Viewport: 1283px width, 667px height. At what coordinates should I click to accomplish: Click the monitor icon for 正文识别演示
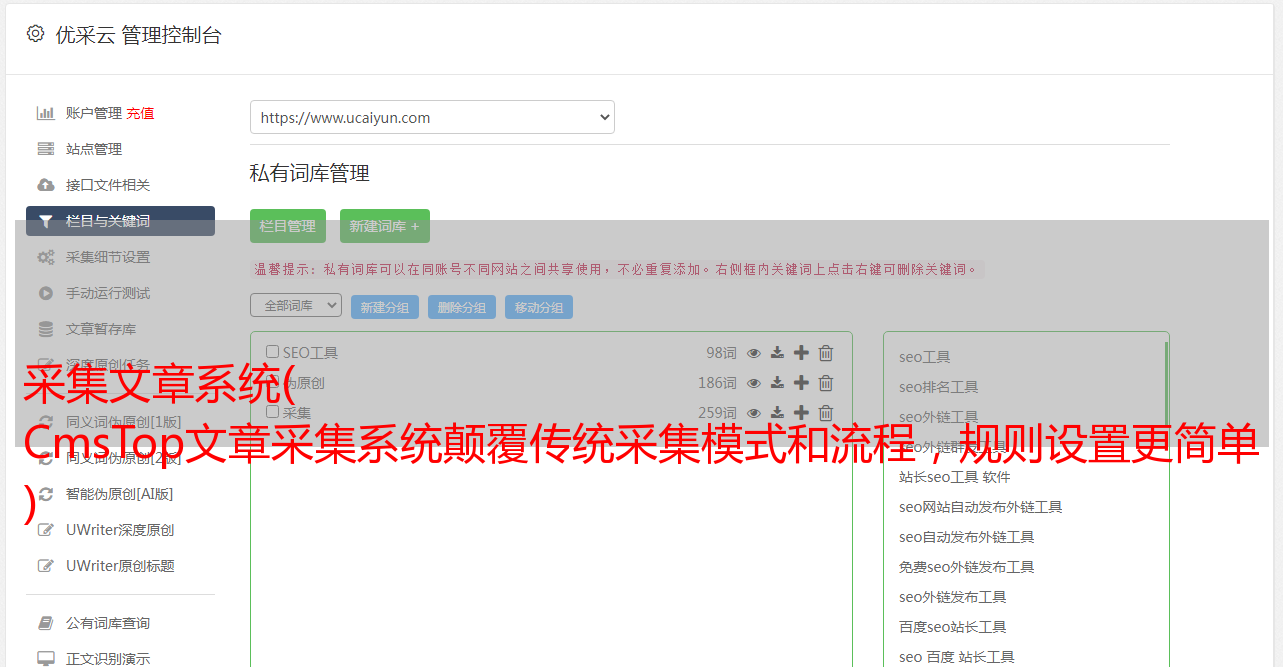point(46,659)
